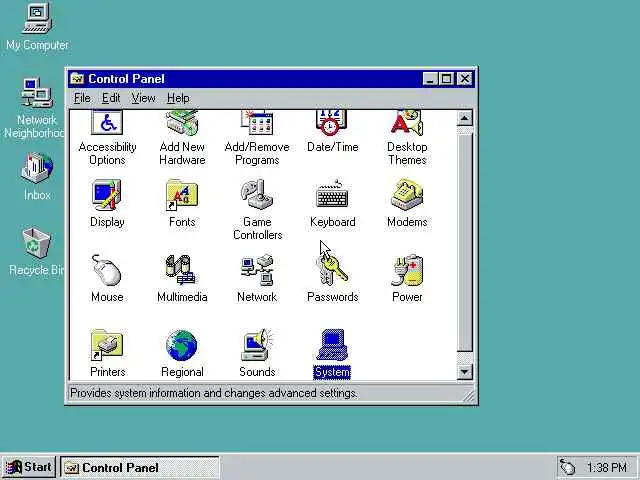Open the Accessibility Options icon
This screenshot has height=480, width=640.
click(107, 122)
